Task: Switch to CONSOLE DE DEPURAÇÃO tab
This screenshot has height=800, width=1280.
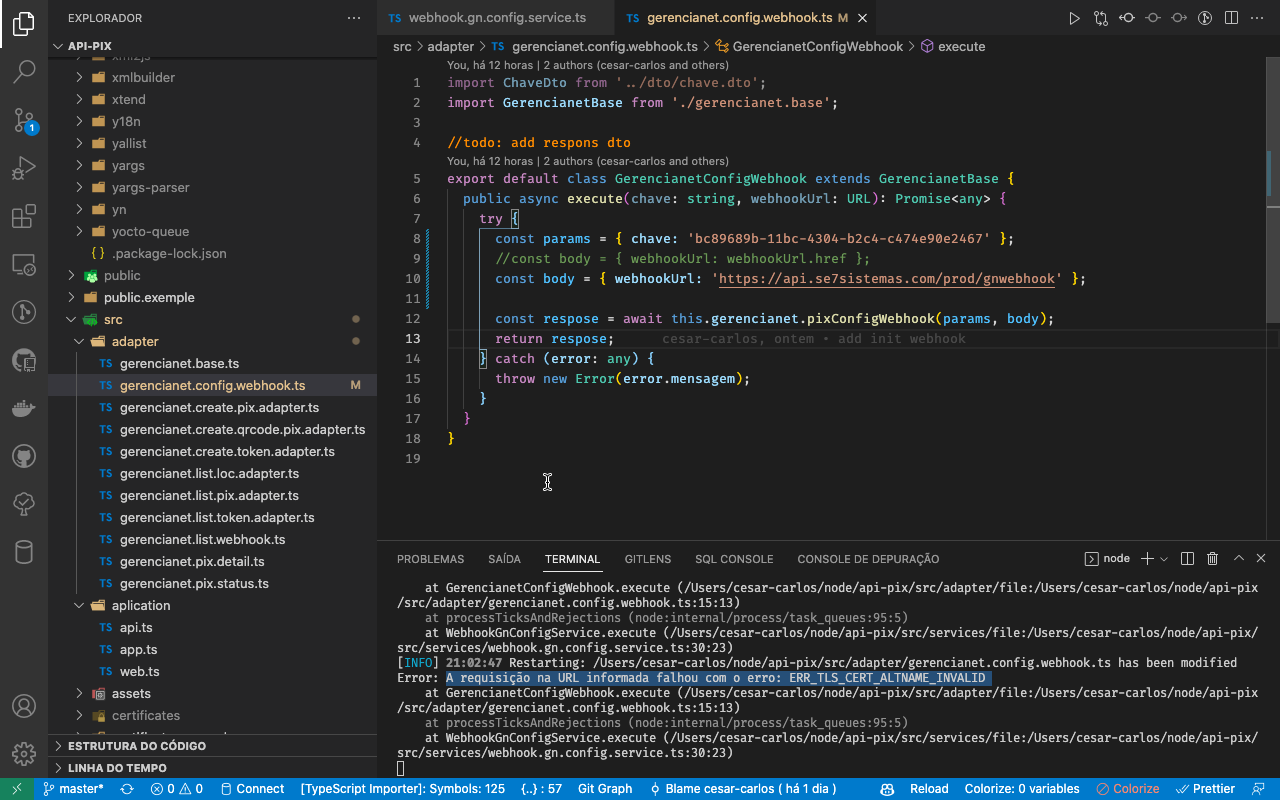Action: (x=868, y=559)
